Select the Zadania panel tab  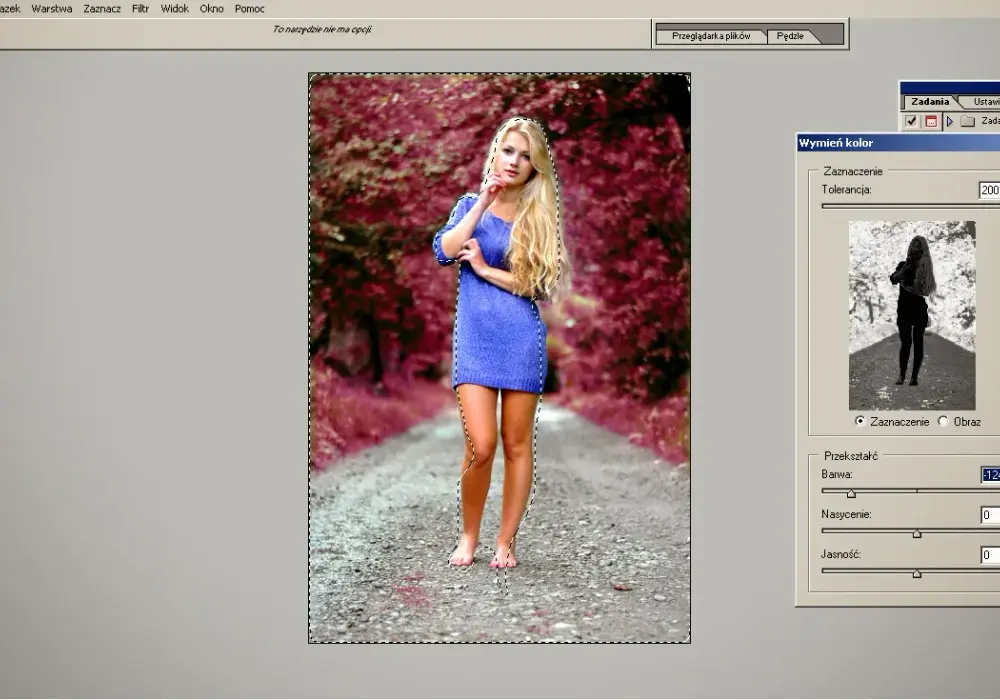(930, 102)
